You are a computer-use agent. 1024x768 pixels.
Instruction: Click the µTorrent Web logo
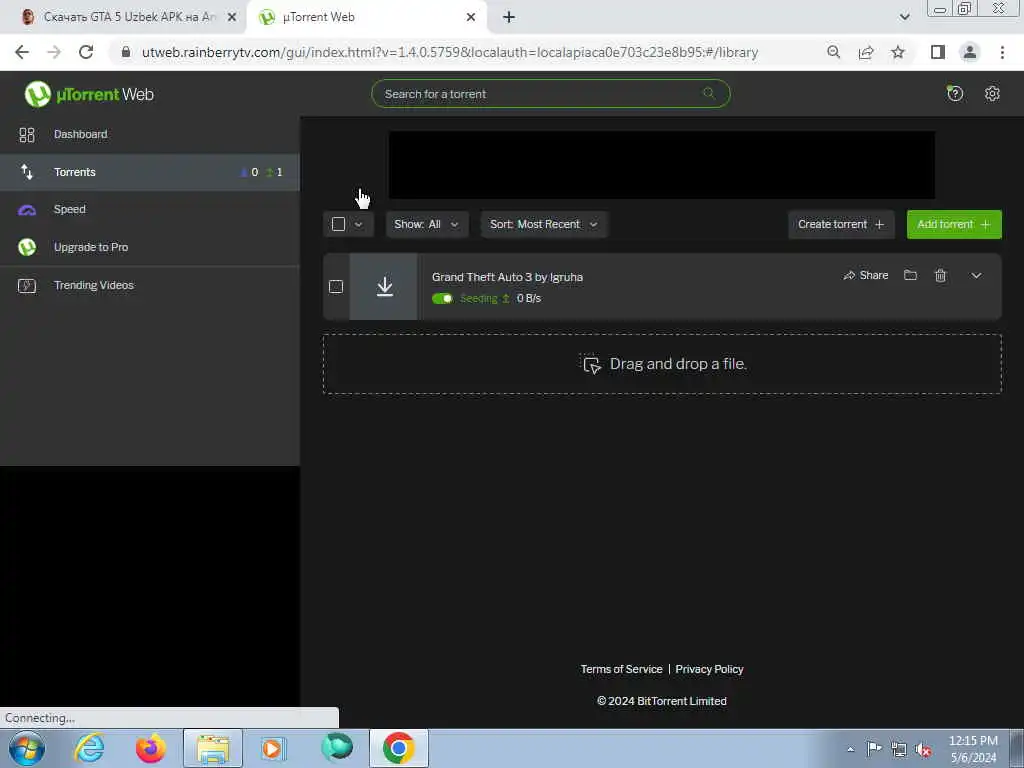pyautogui.click(x=89, y=94)
